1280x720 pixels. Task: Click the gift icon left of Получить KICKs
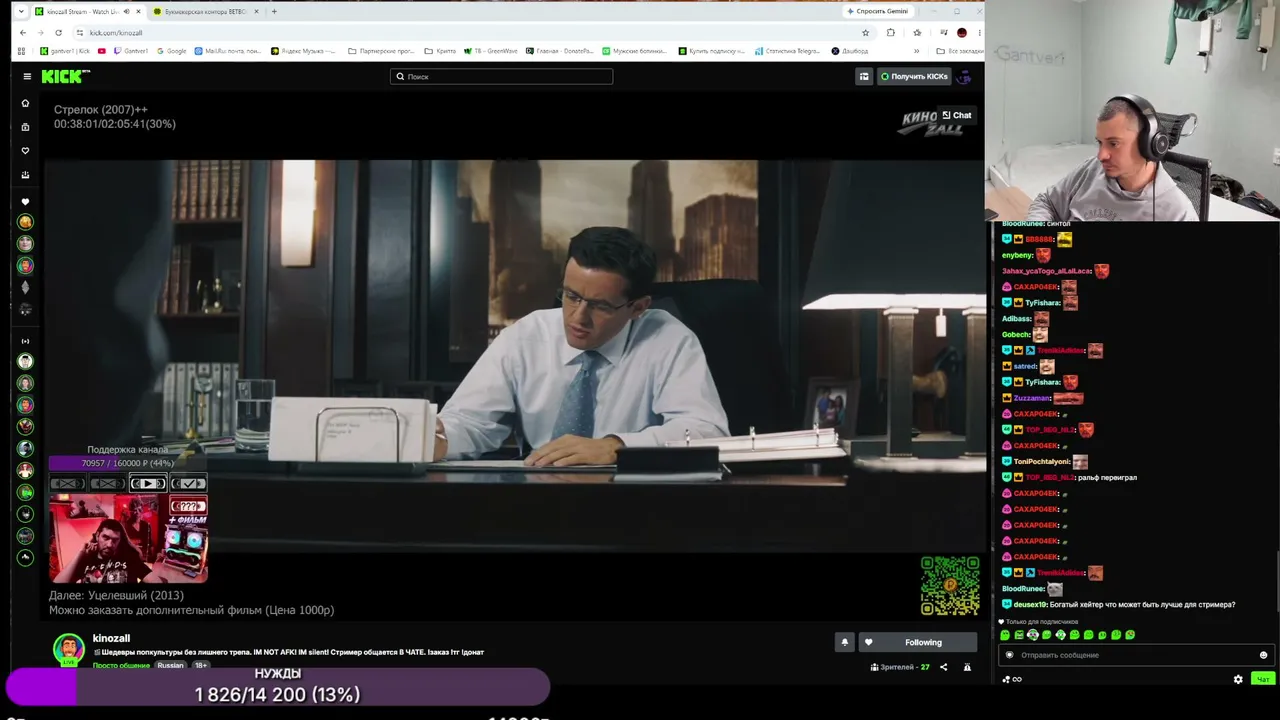pyautogui.click(x=864, y=76)
